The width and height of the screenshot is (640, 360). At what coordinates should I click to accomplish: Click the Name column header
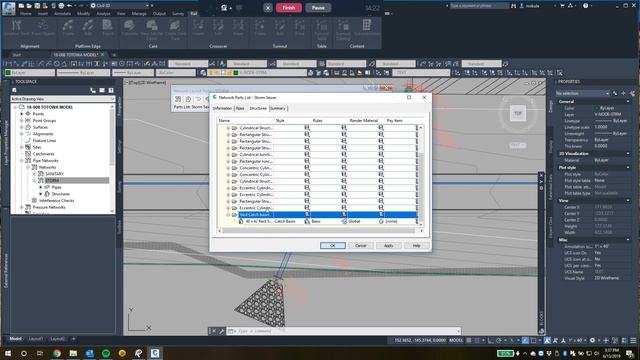click(224, 121)
